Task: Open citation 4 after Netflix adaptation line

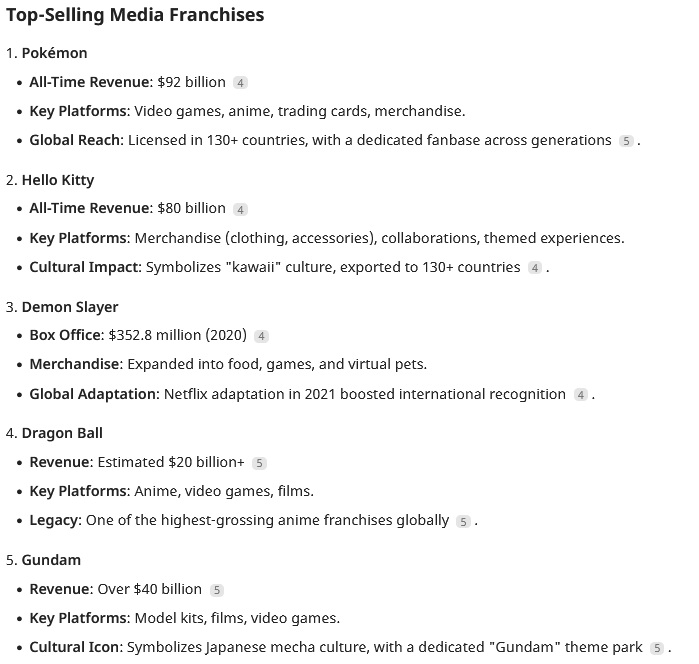Action: point(580,395)
